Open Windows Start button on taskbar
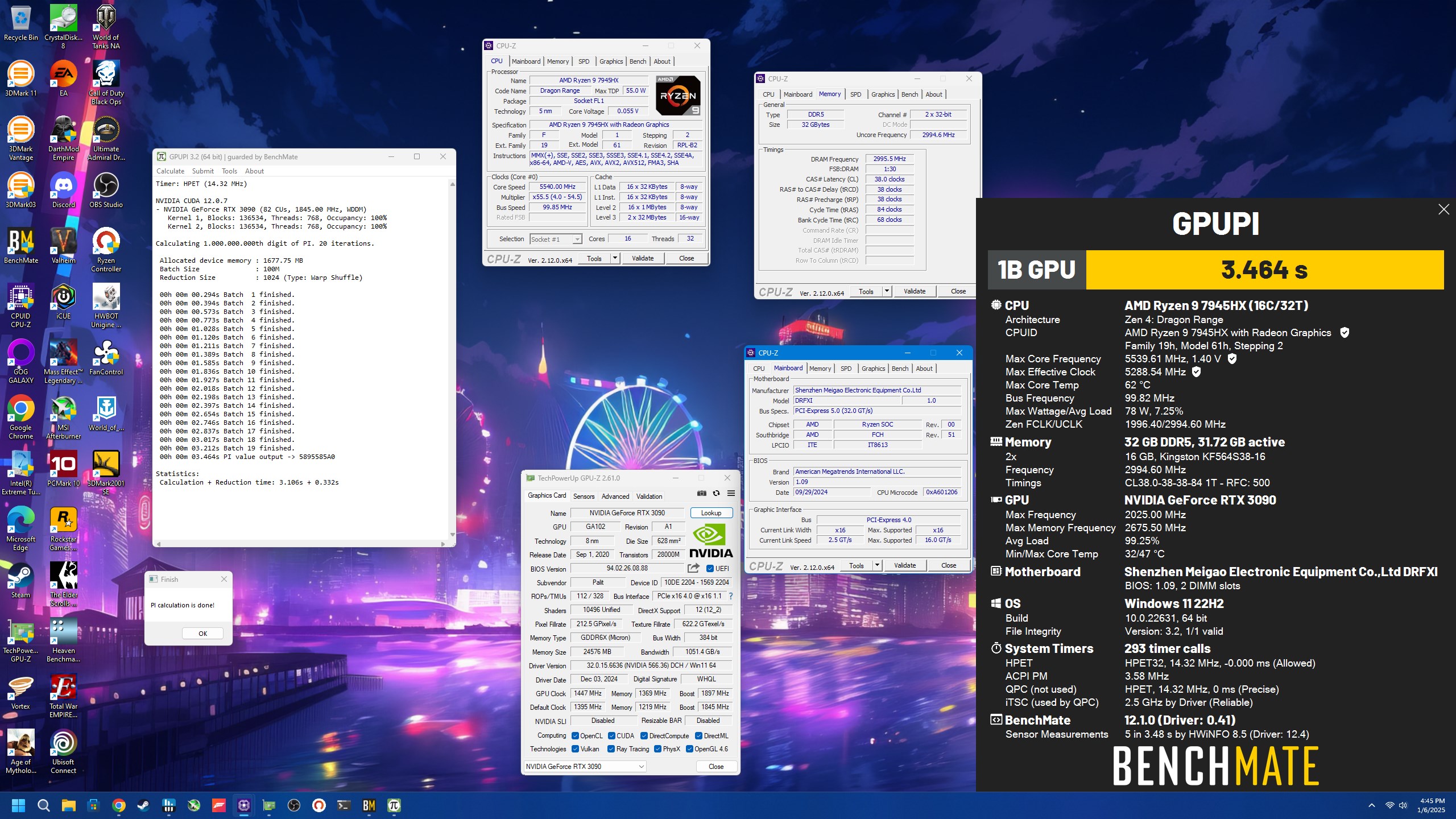 18,805
